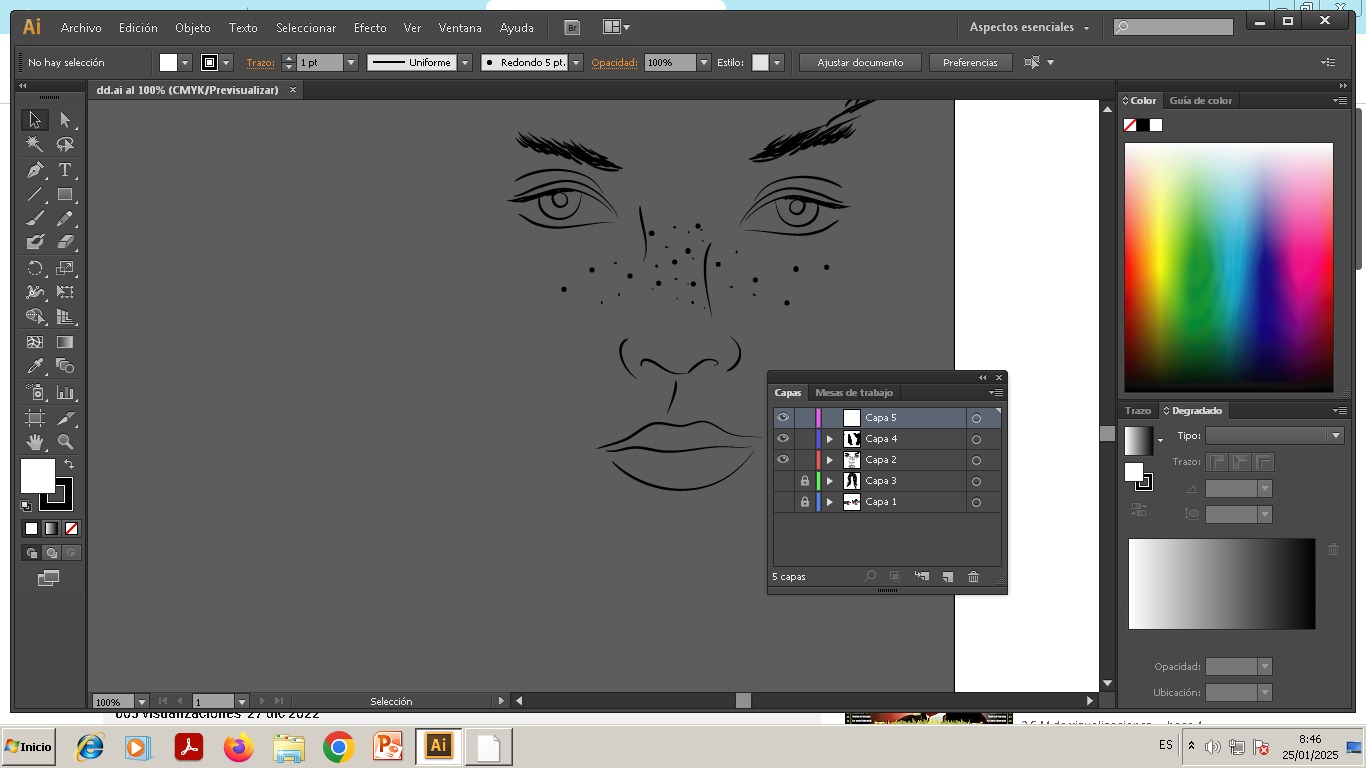This screenshot has height=768, width=1366.
Task: Select the Rotate tool
Action: pyautogui.click(x=35, y=268)
